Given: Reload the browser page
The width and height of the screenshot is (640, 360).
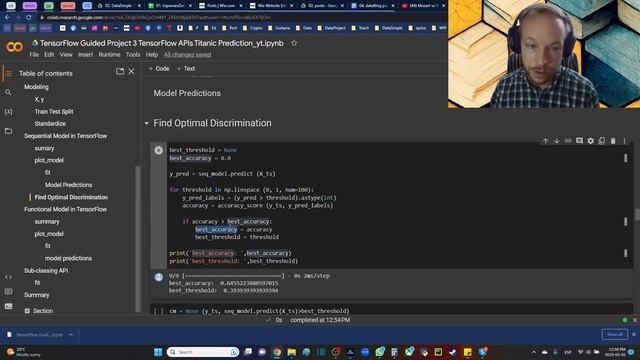Looking at the screenshot, I should point(29,18).
